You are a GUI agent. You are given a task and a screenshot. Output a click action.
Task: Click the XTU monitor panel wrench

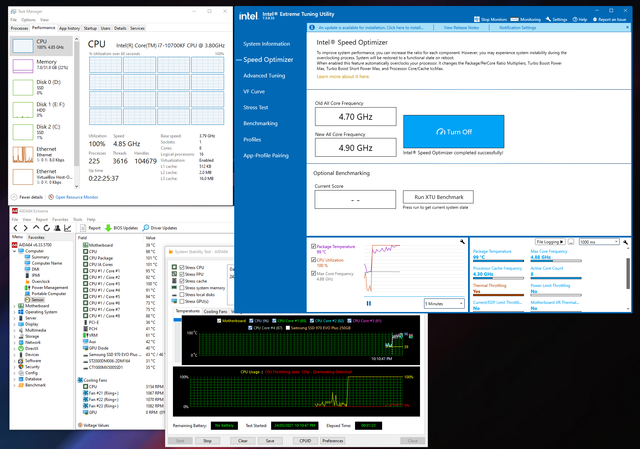pyautogui.click(x=626, y=242)
